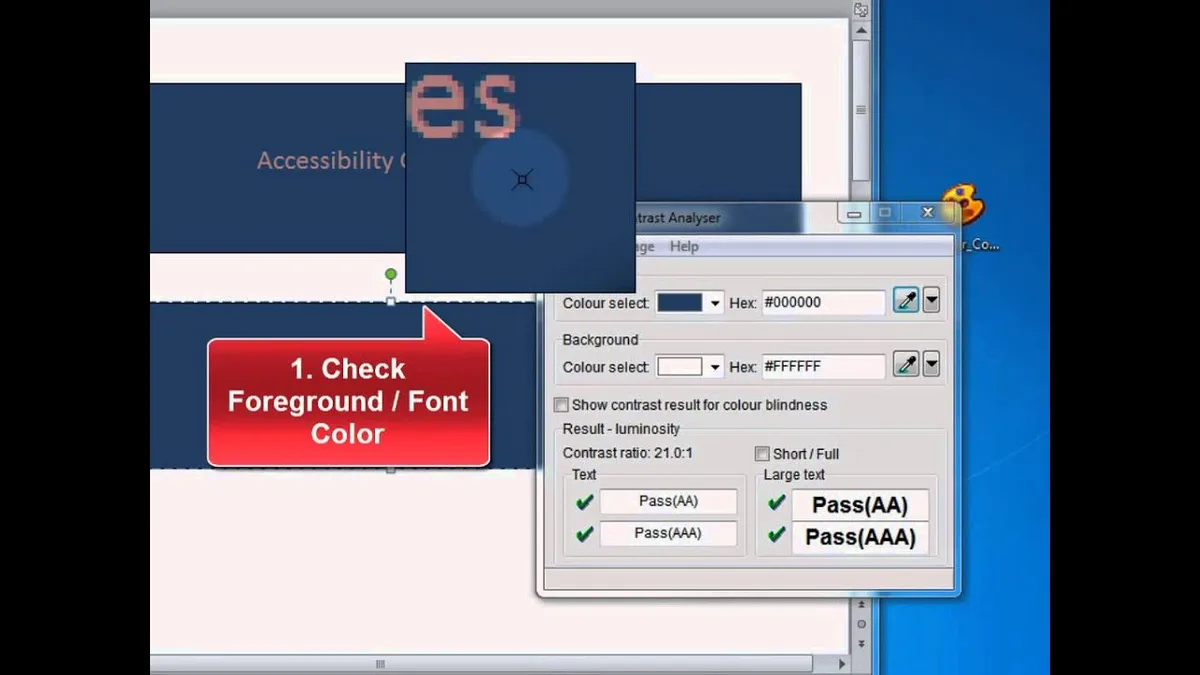Activate the background eyedropper colour picker
1200x675 pixels.
coord(906,365)
